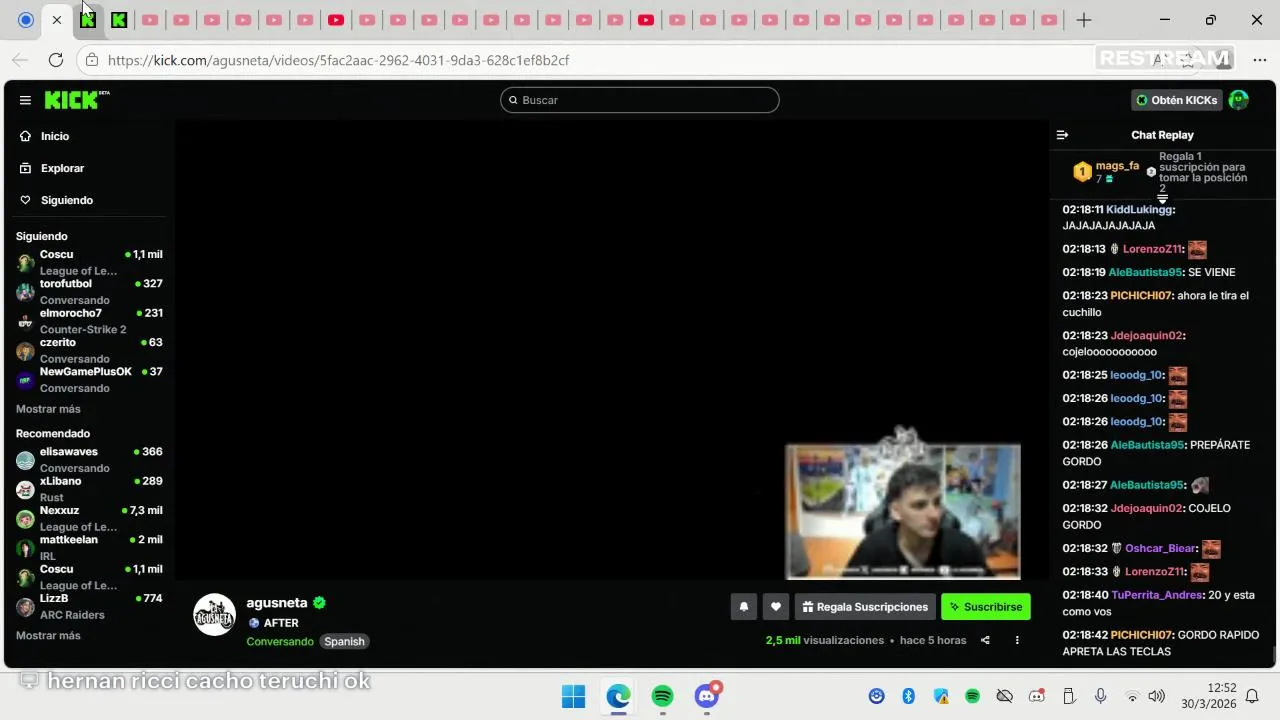Viewport: 1280px width, 720px height.
Task: Open the Inicio home page
Action: [55, 136]
